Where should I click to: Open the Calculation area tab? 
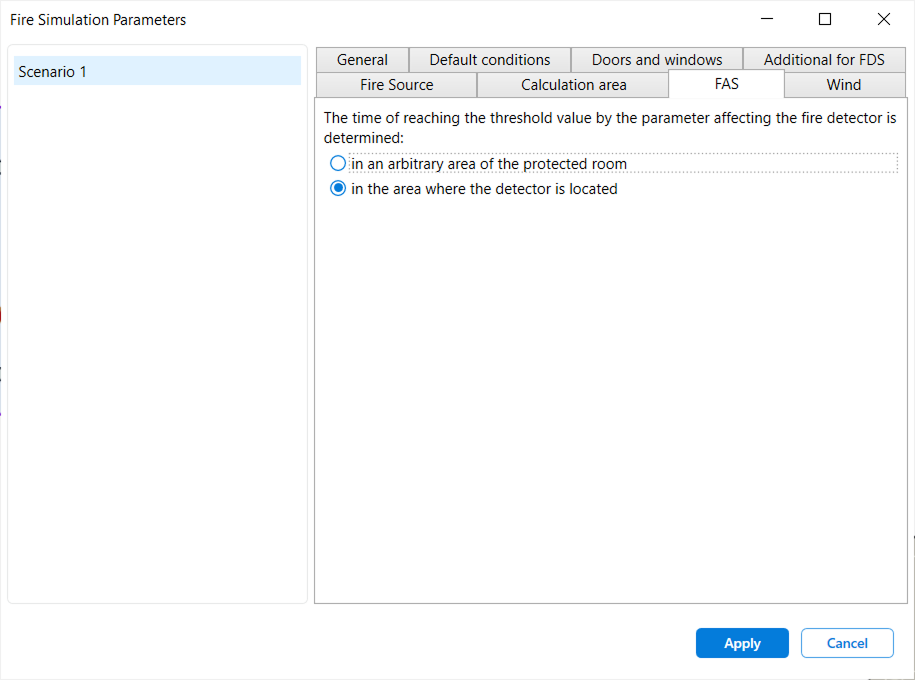tap(572, 85)
